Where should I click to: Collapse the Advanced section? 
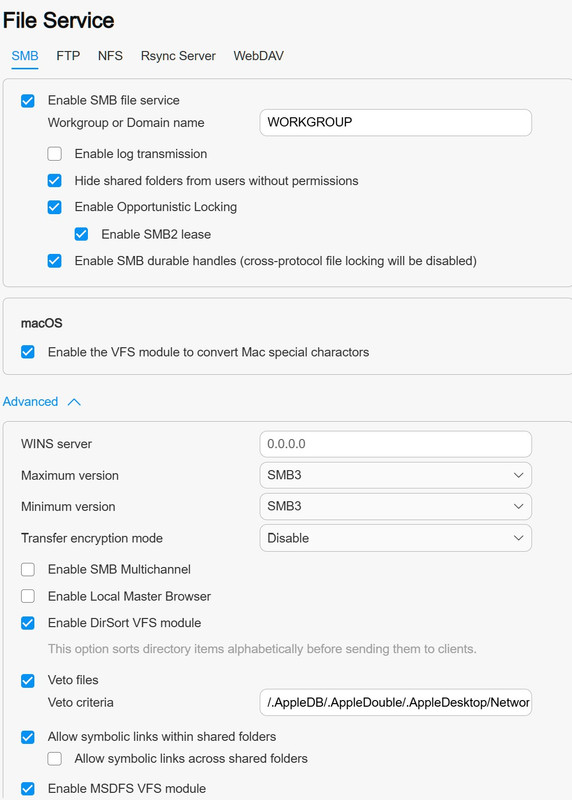[42, 402]
